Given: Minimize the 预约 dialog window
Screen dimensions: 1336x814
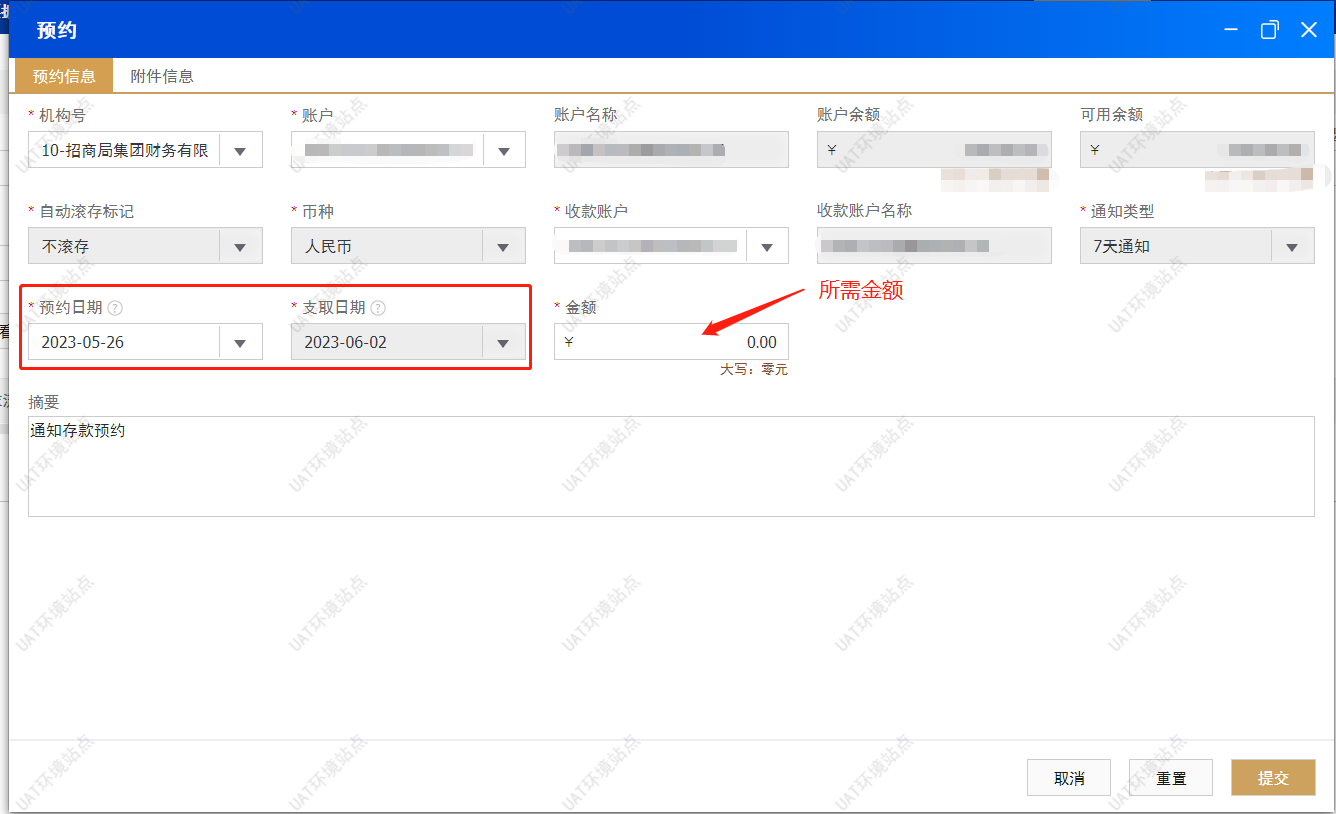Looking at the screenshot, I should click(1232, 30).
